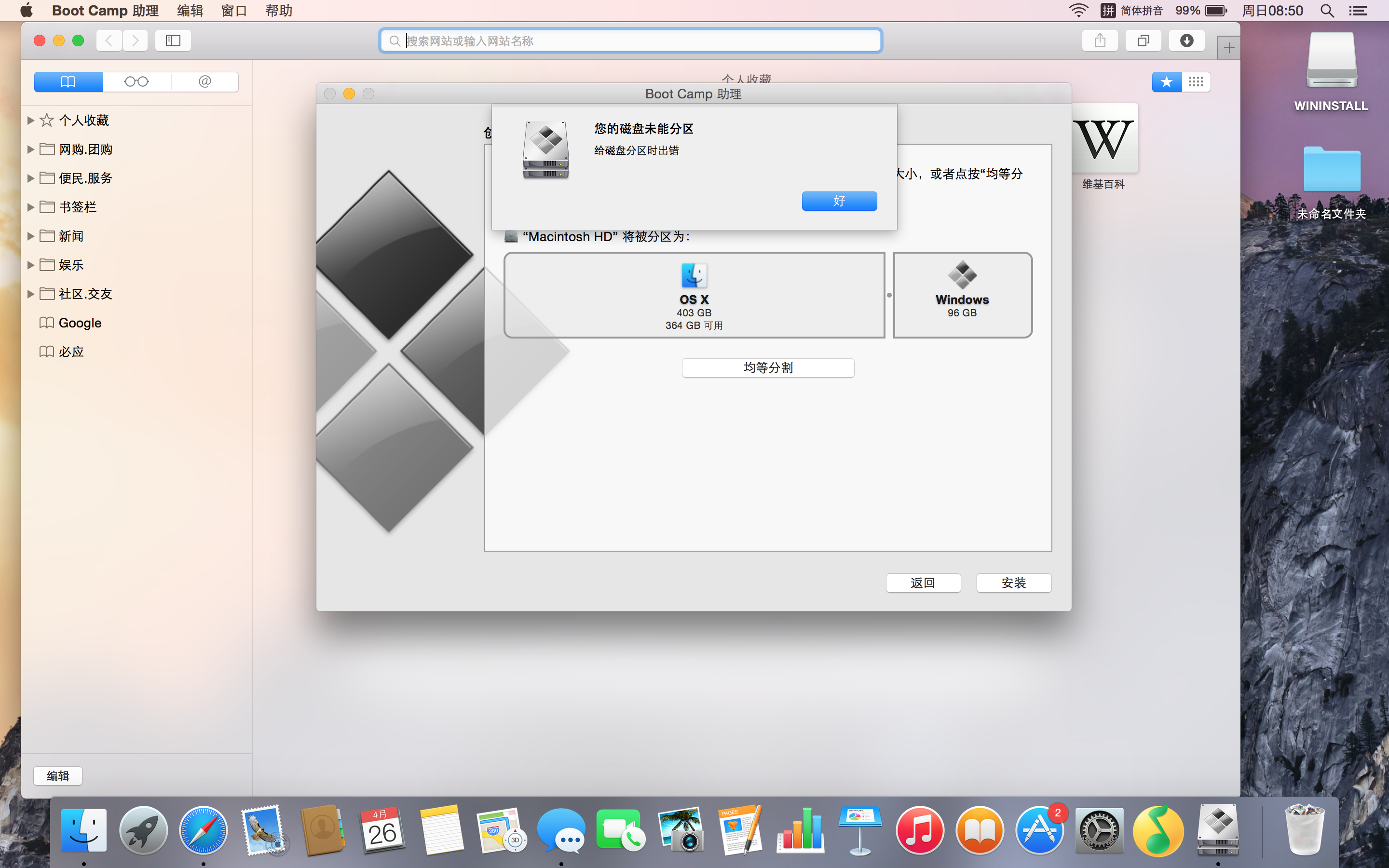This screenshot has width=1389, height=868.
Task: Open App Store from the Dock
Action: pos(1039,831)
